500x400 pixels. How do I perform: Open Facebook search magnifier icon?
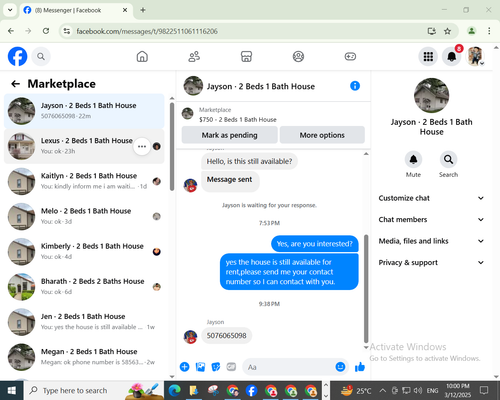[x=41, y=57]
